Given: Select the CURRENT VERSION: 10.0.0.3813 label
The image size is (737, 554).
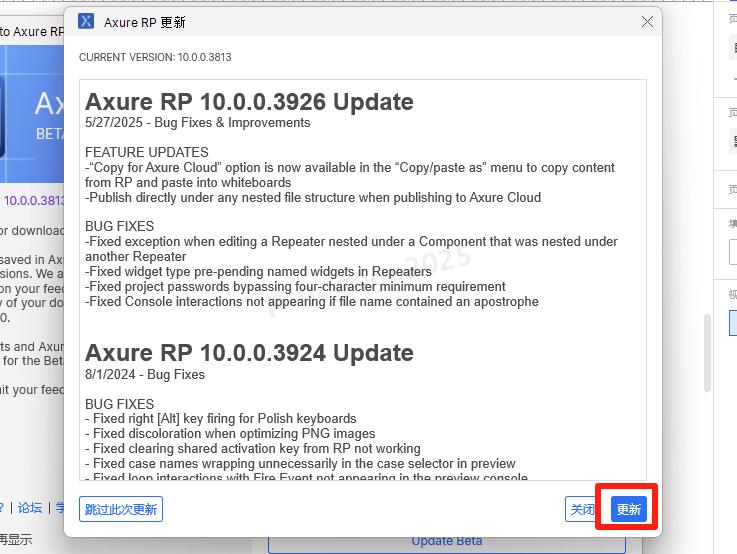Looking at the screenshot, I should [155, 57].
